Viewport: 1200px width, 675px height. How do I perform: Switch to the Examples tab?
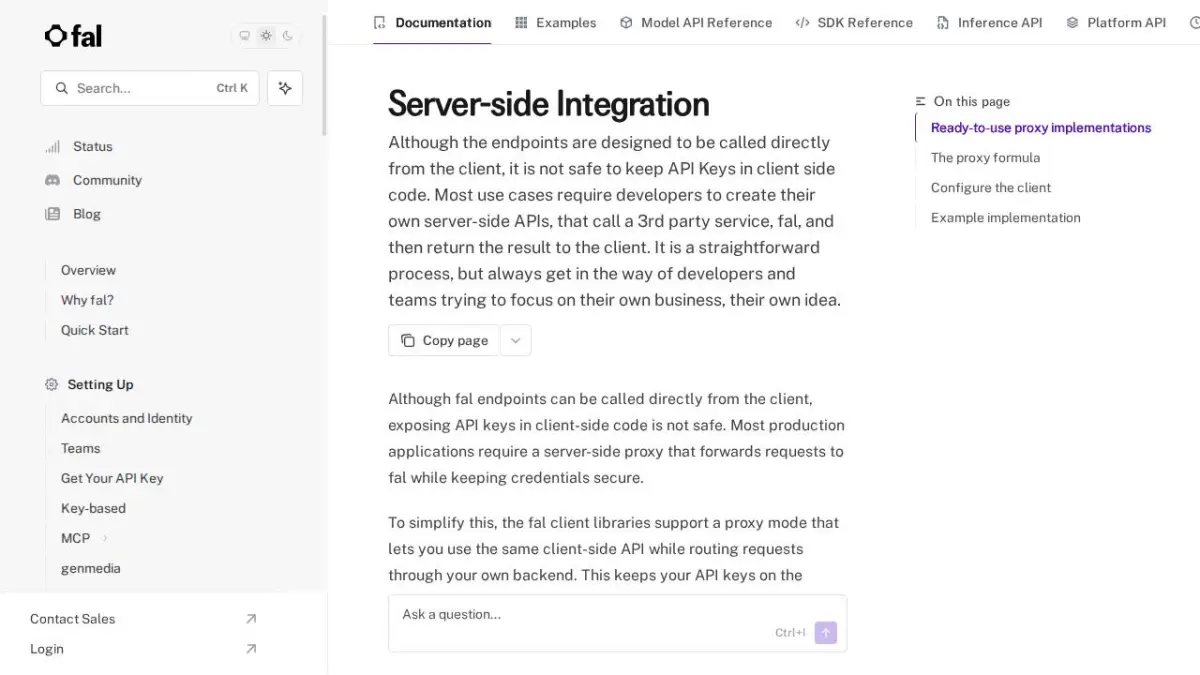pos(555,22)
